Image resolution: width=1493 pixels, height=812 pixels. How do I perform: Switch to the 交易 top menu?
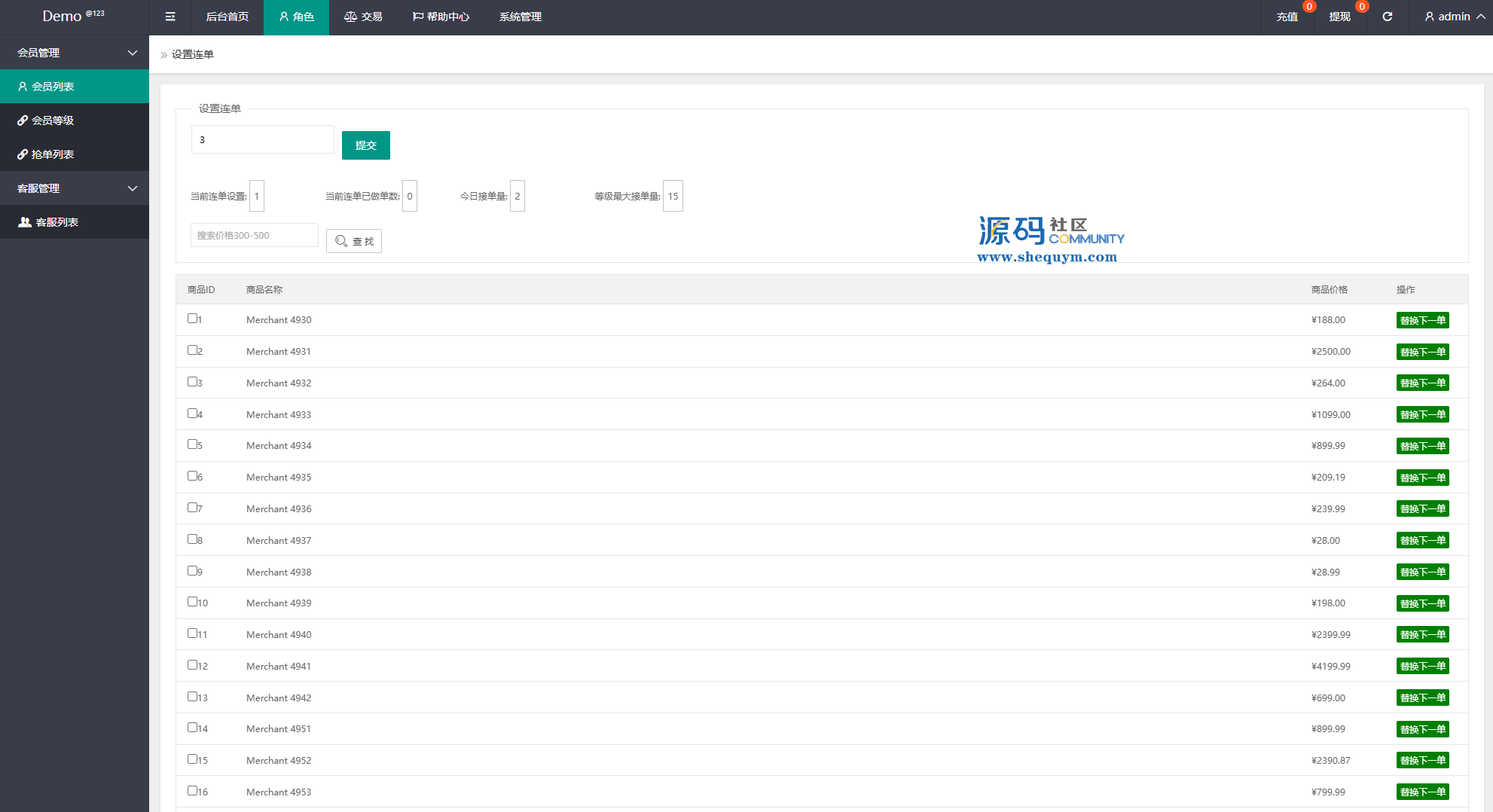[363, 17]
